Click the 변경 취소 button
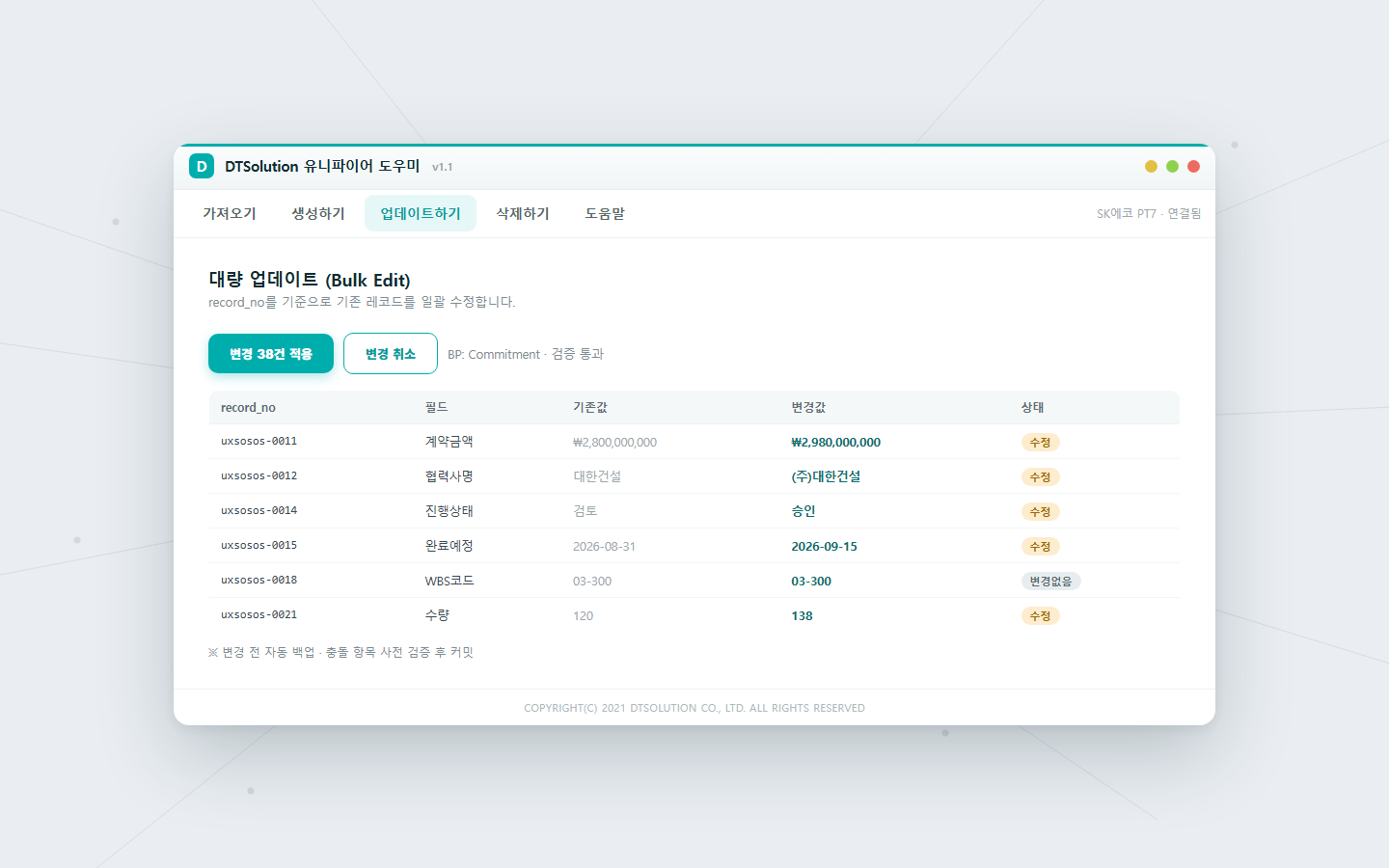 391,354
